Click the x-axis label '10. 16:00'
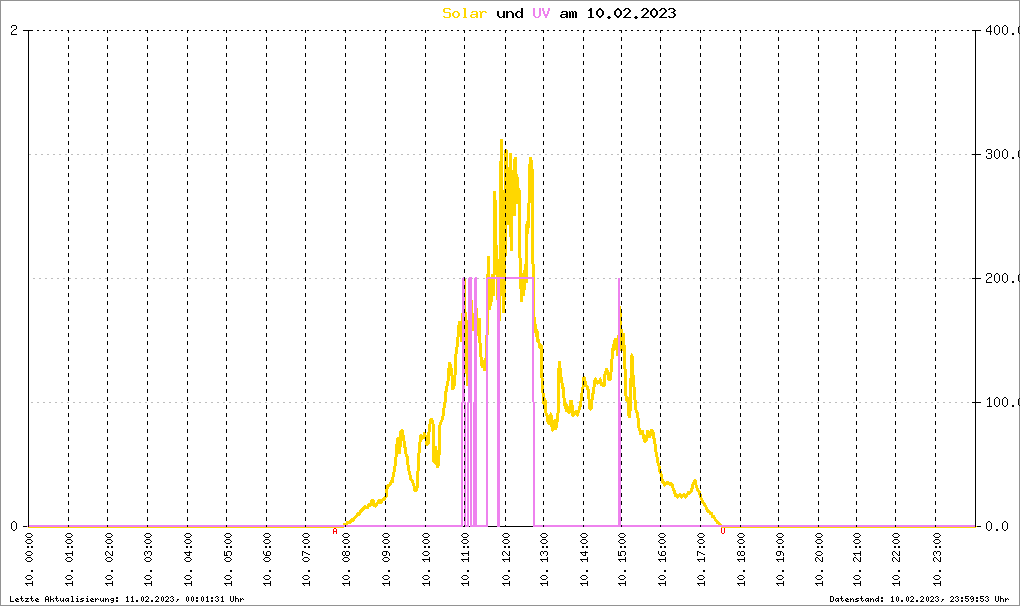 tap(661, 559)
